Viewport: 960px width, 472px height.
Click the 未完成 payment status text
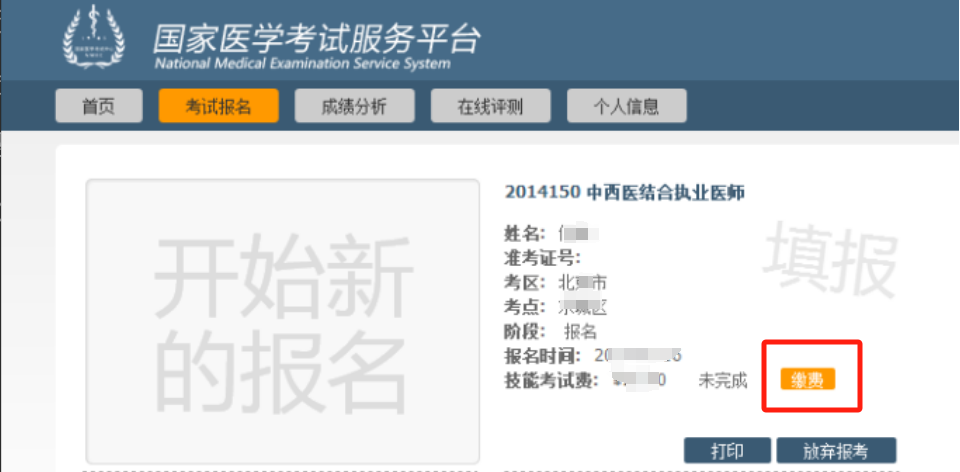click(722, 380)
